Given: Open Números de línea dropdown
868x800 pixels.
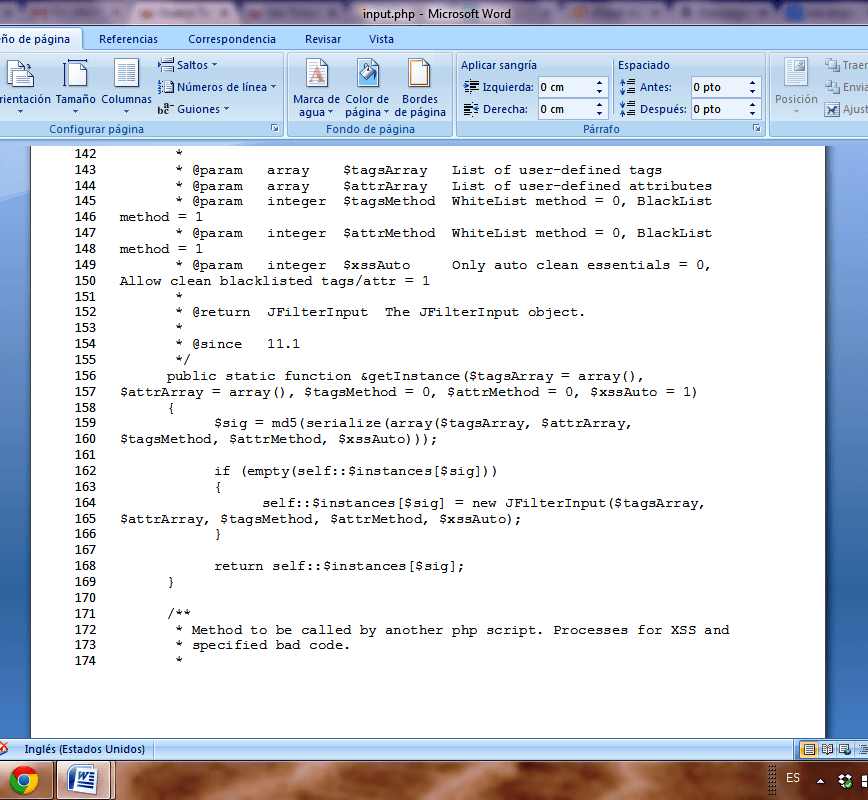Looking at the screenshot, I should tap(217, 87).
